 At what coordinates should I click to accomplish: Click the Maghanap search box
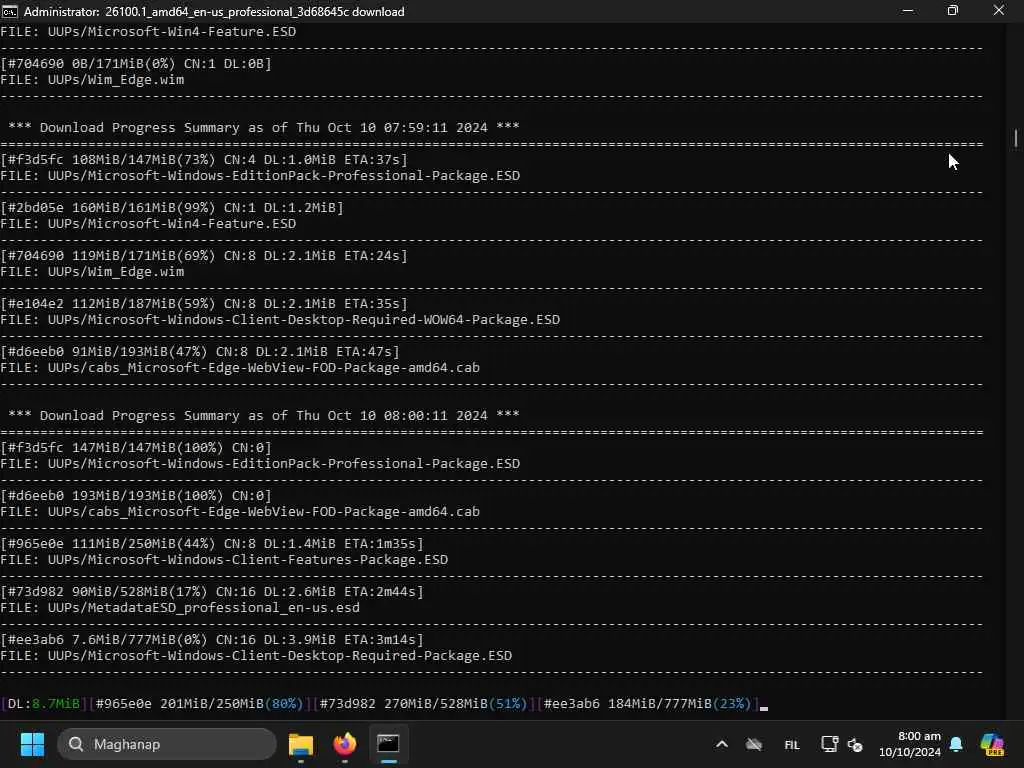167,744
